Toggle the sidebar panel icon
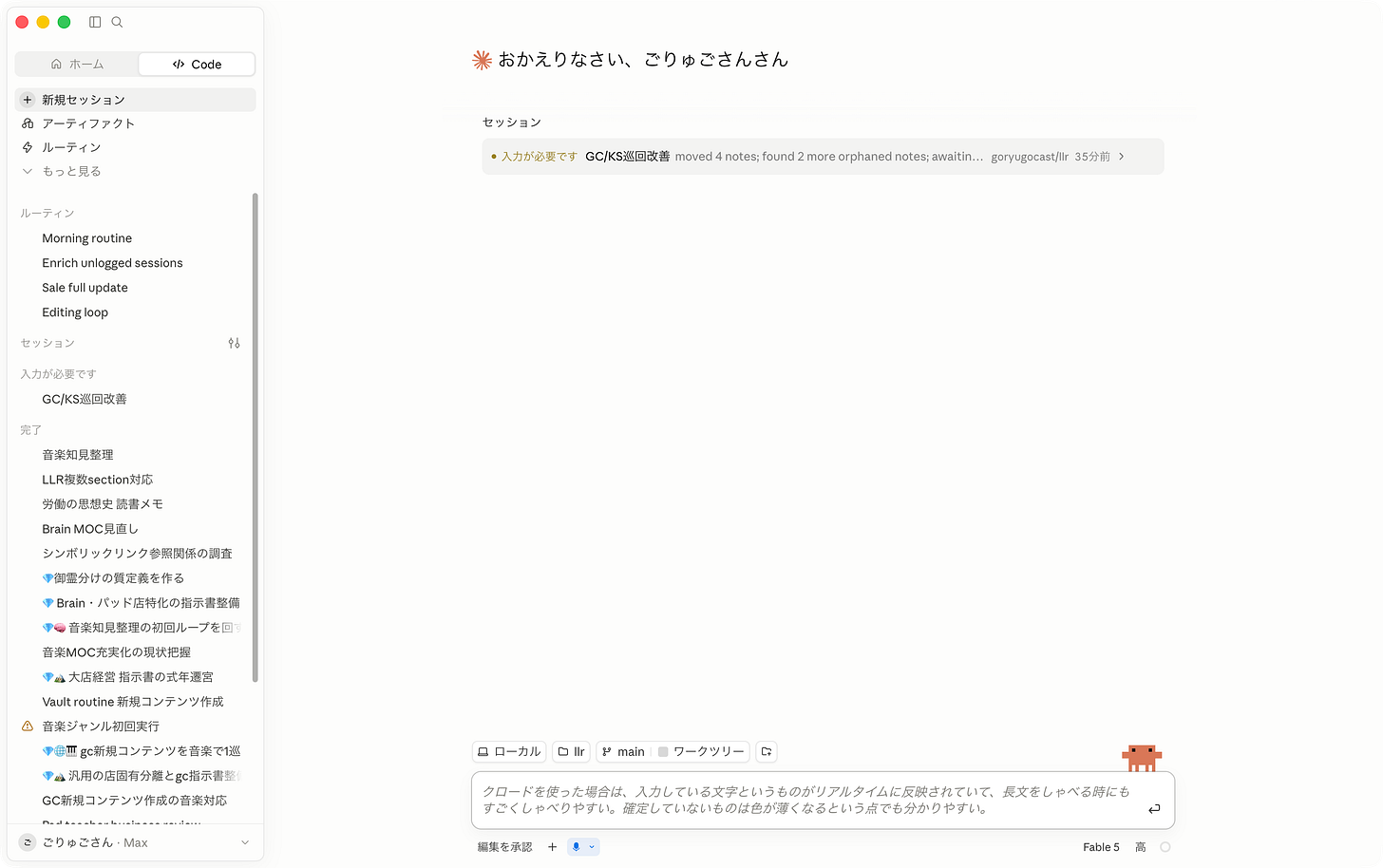This screenshot has height=868, width=1383. click(x=95, y=22)
